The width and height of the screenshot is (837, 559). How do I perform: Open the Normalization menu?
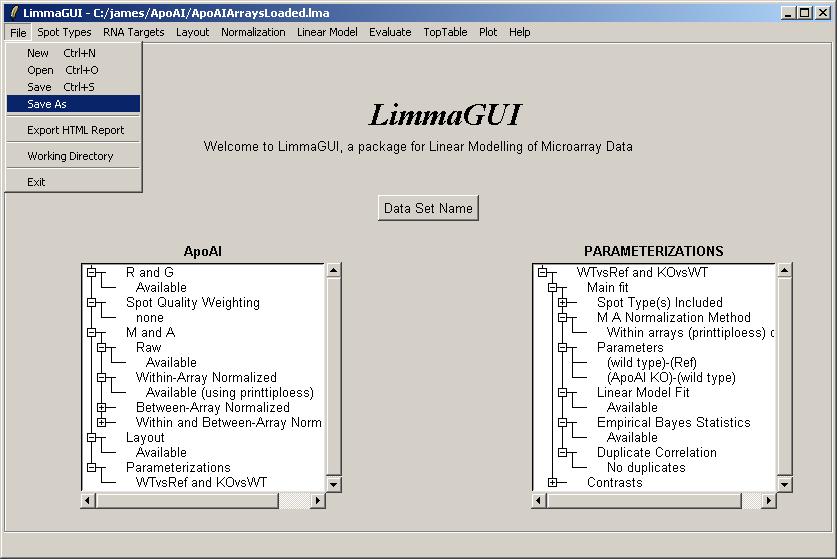(x=253, y=32)
